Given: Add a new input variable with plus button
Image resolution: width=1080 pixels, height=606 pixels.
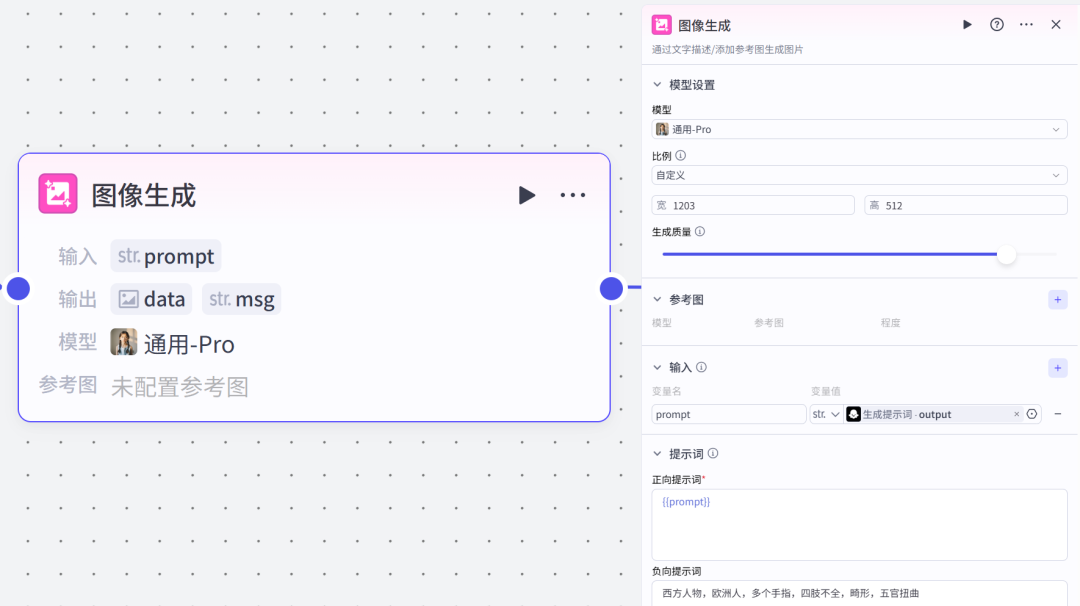Looking at the screenshot, I should [1057, 367].
